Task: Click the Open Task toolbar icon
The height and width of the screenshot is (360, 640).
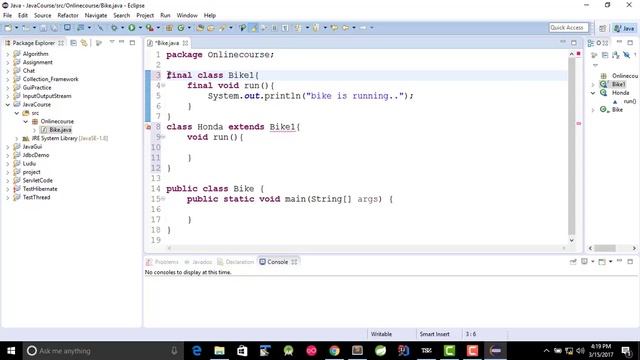Action: (211, 28)
